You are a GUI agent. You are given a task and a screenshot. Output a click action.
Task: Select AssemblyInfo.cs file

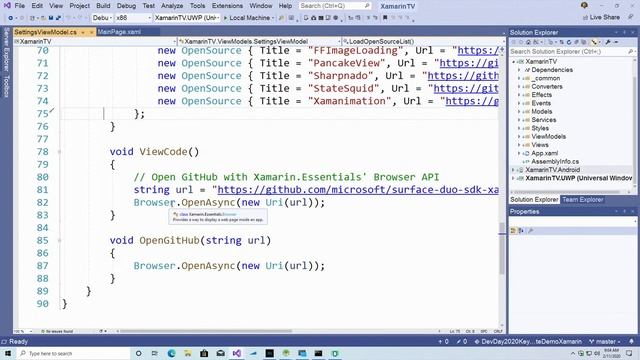(x=555, y=161)
